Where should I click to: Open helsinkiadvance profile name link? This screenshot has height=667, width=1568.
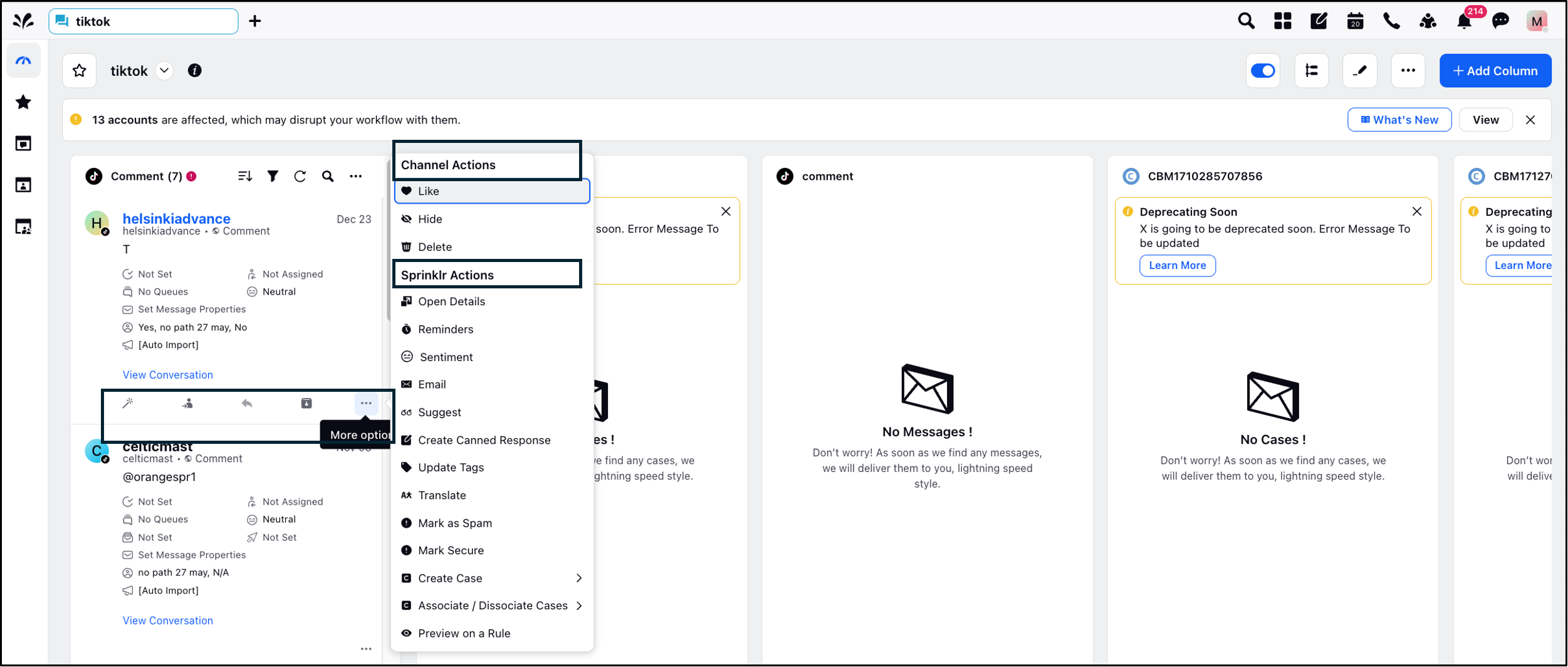(176, 219)
